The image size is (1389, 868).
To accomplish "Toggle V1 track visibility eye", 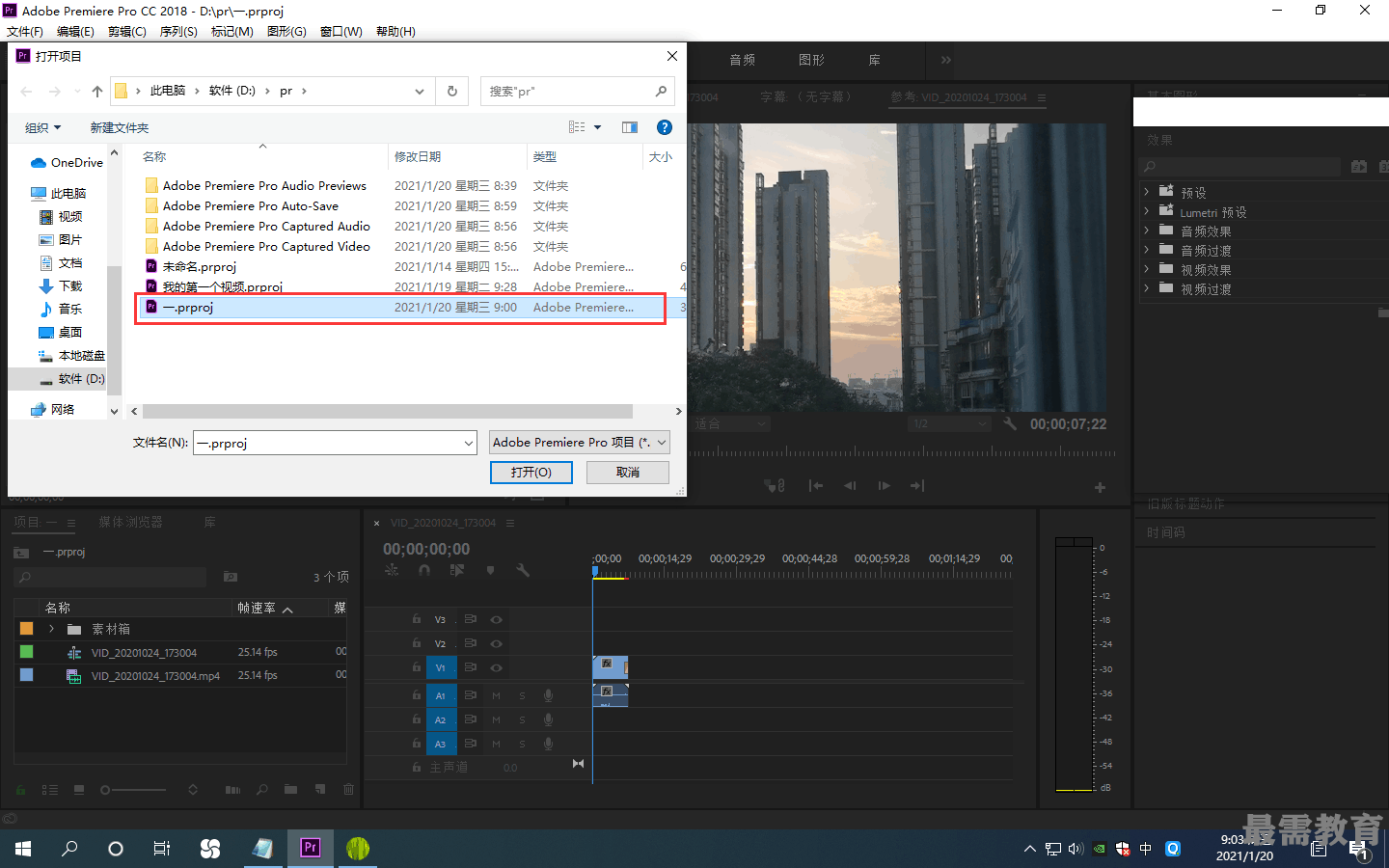I will pos(496,667).
